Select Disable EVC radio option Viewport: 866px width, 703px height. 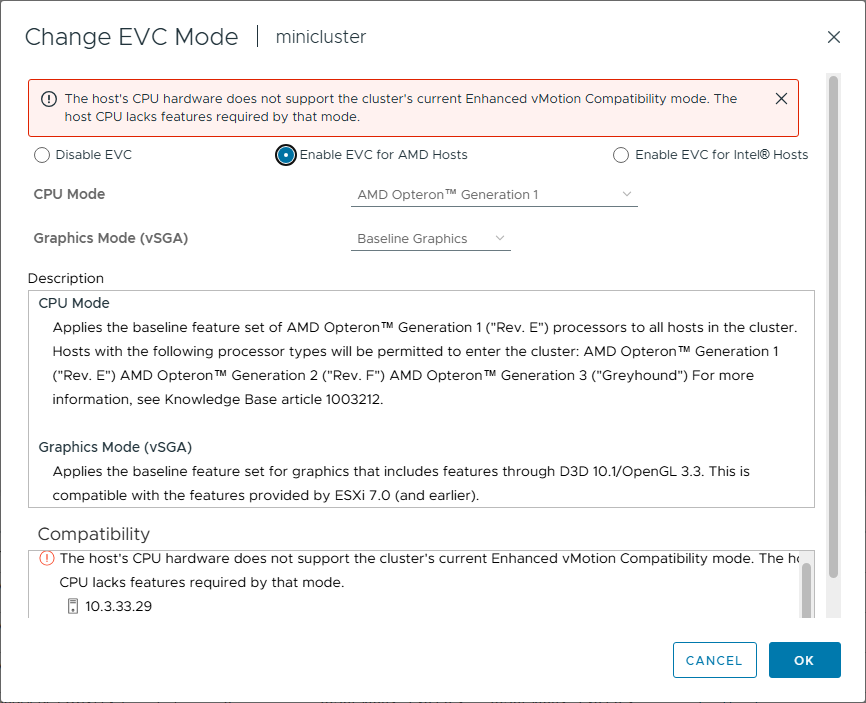[x=41, y=155]
